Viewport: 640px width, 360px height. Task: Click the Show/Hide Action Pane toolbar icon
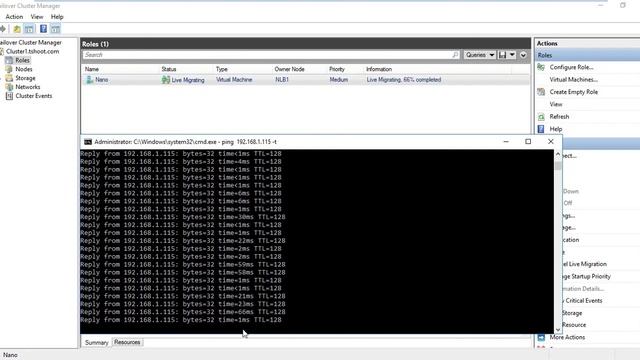56,29
